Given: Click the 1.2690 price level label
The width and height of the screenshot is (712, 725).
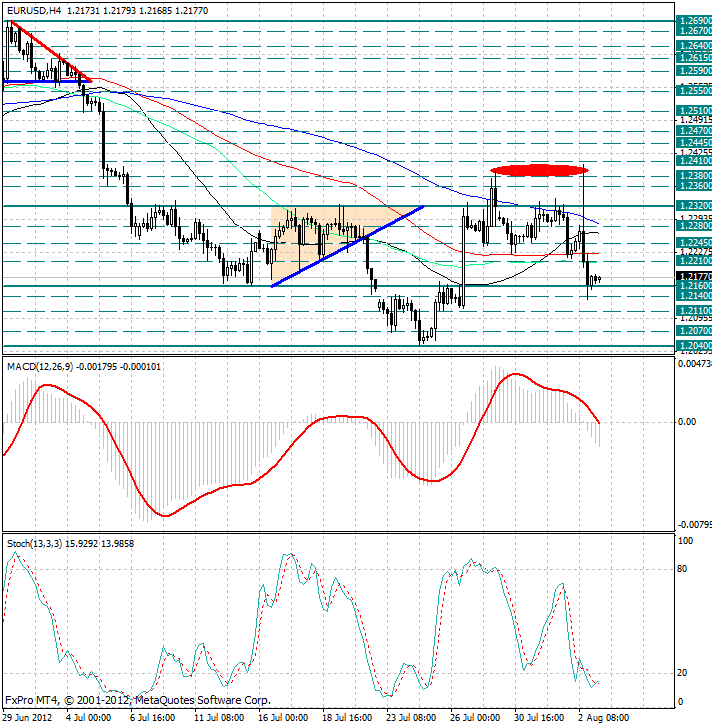Looking at the screenshot, I should coord(694,21).
